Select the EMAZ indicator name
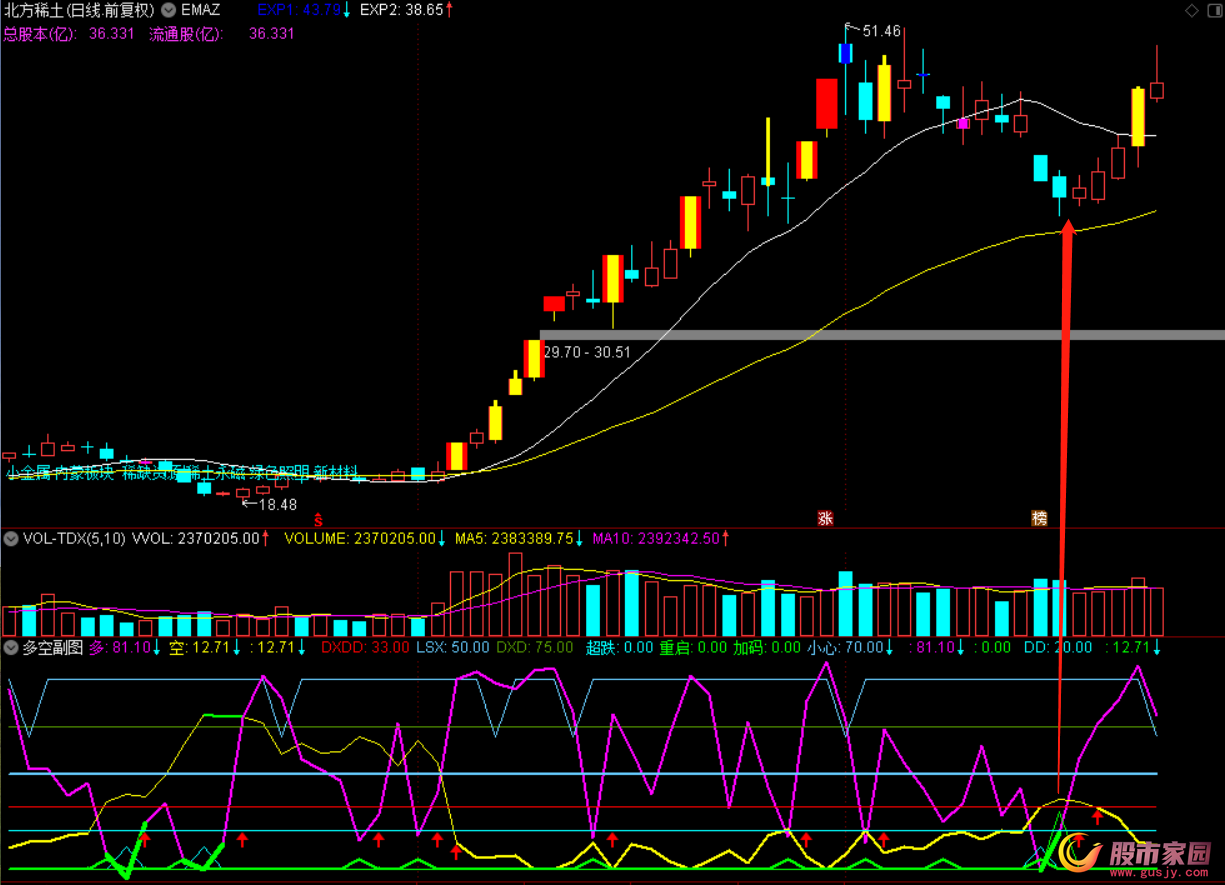The image size is (1225, 885). [200, 10]
